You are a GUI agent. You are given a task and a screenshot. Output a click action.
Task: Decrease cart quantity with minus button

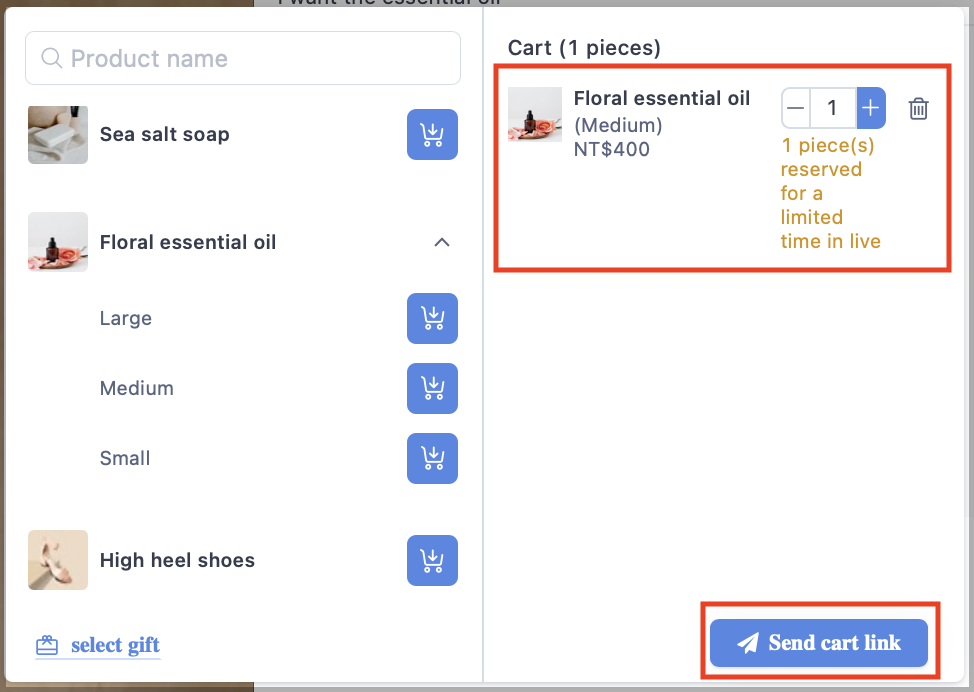coord(796,108)
